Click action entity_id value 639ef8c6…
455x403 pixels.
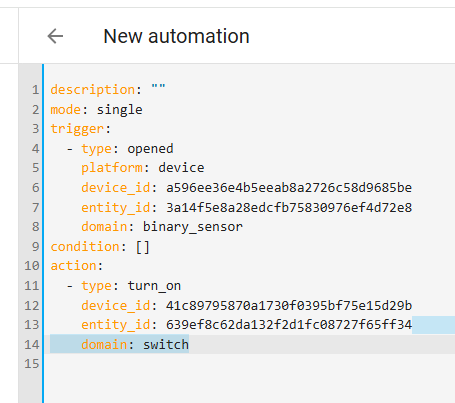289,325
